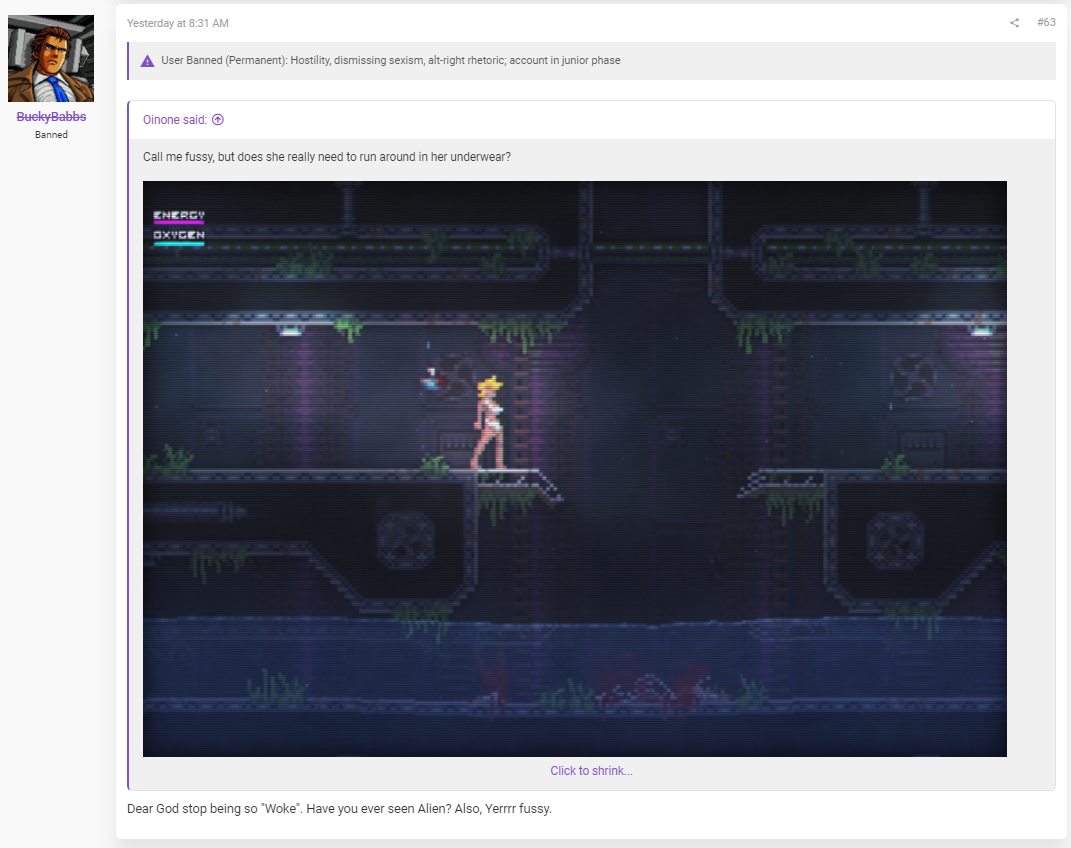Jump to Oinone's original quoted post

pyautogui.click(x=175, y=119)
